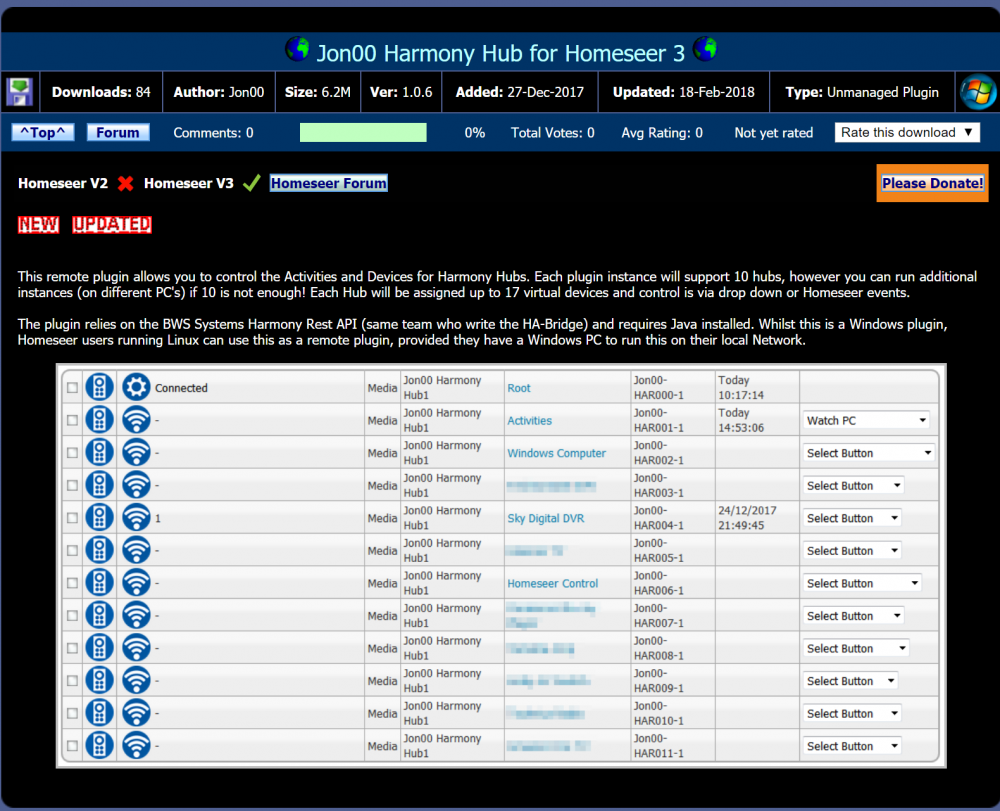1000x811 pixels.
Task: Click the Please Donate! button
Action: tap(932, 183)
